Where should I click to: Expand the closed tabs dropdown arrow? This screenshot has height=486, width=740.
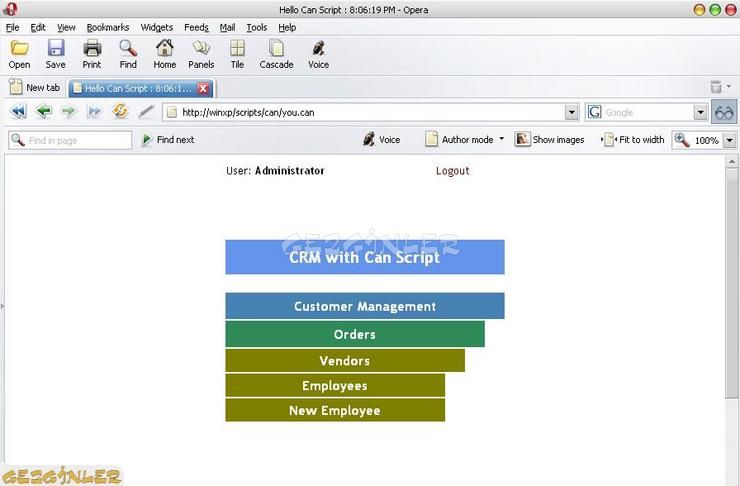pyautogui.click(x=729, y=86)
